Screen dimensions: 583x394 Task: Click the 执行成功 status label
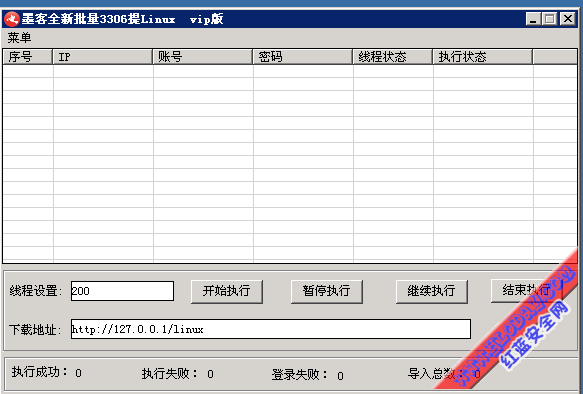pyautogui.click(x=40, y=372)
